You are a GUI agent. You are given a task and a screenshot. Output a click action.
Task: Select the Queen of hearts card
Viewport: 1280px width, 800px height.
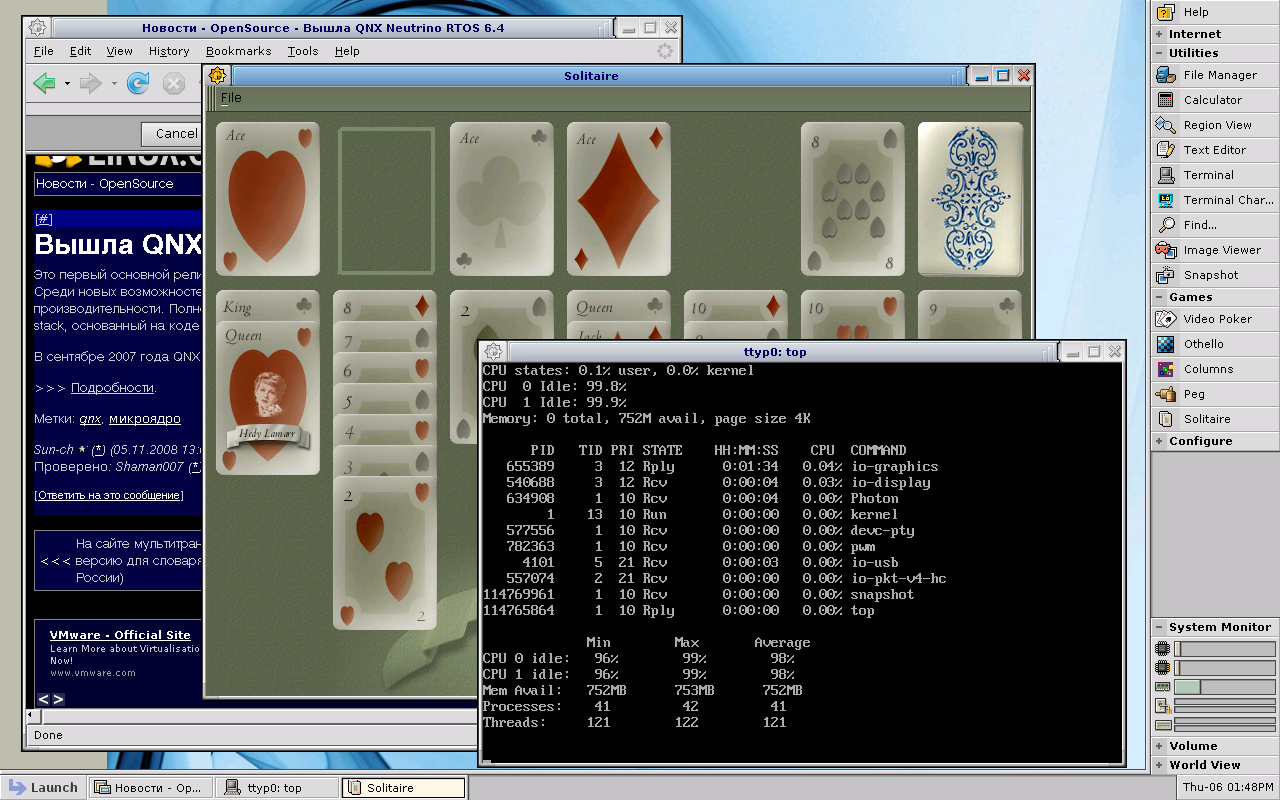(x=267, y=398)
